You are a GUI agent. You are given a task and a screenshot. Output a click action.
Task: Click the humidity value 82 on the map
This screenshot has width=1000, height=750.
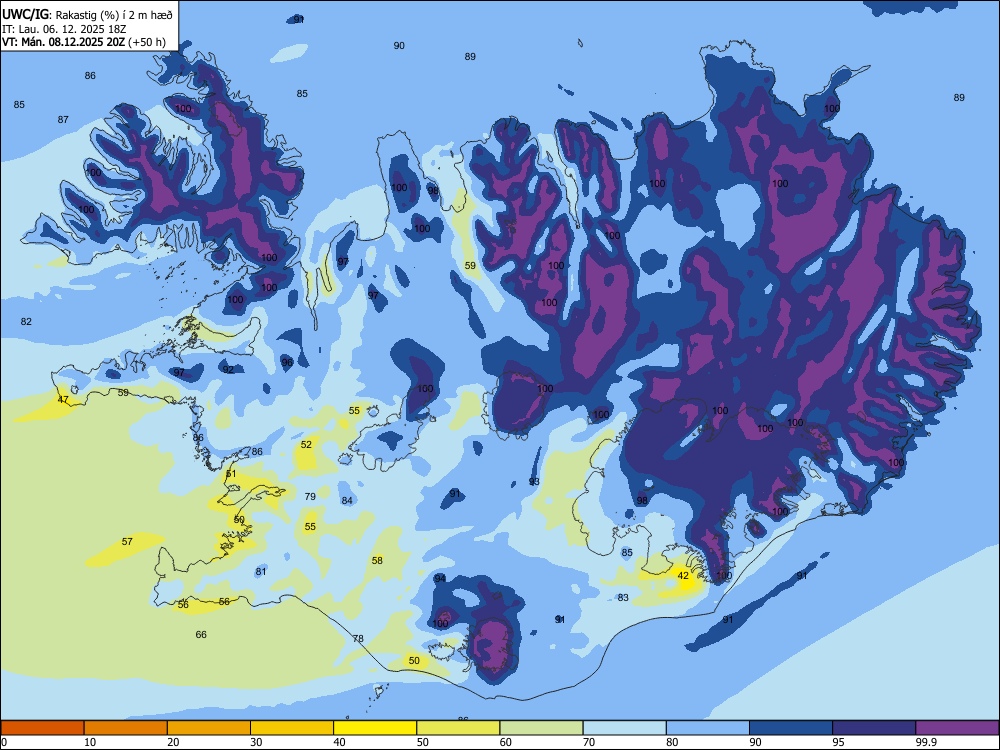(x=26, y=321)
